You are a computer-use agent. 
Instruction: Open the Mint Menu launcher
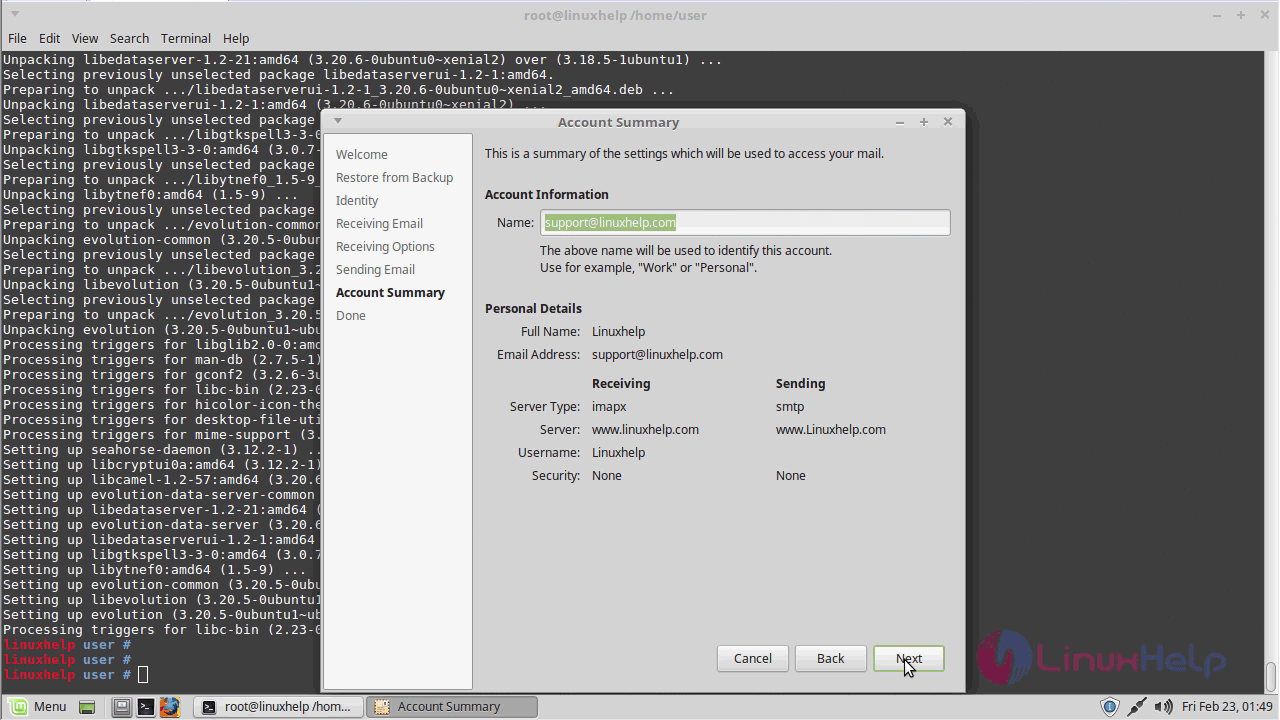pos(36,706)
